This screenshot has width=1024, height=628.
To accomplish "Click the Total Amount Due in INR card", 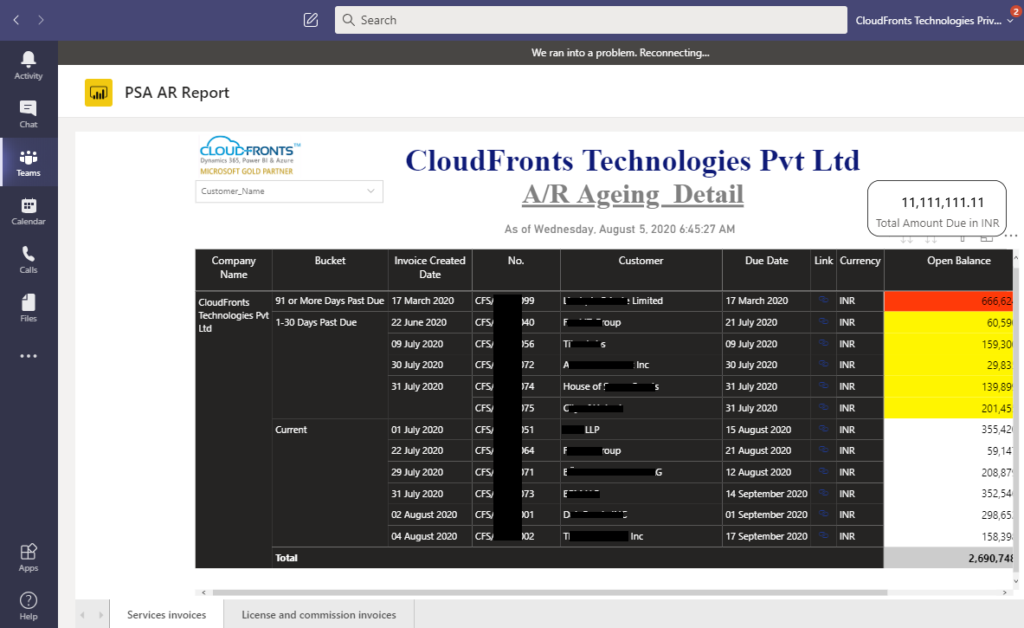I will click(936, 208).
